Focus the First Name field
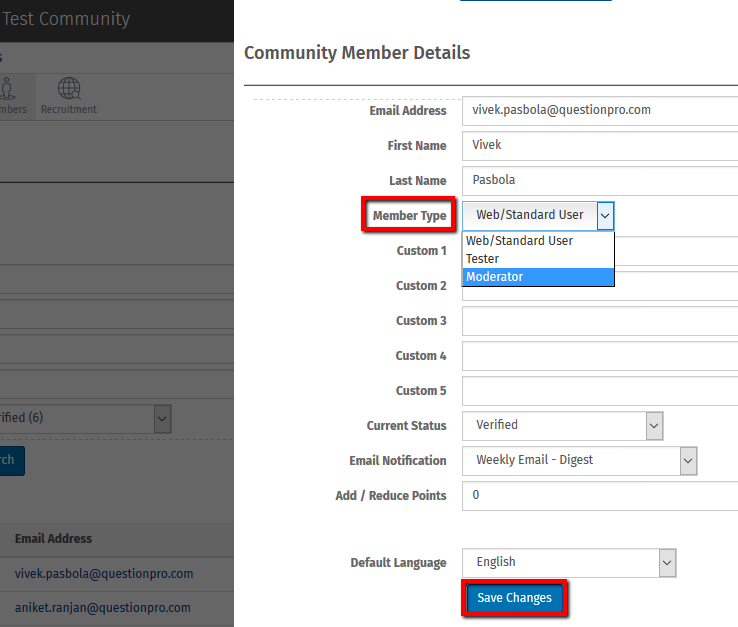 click(x=600, y=145)
